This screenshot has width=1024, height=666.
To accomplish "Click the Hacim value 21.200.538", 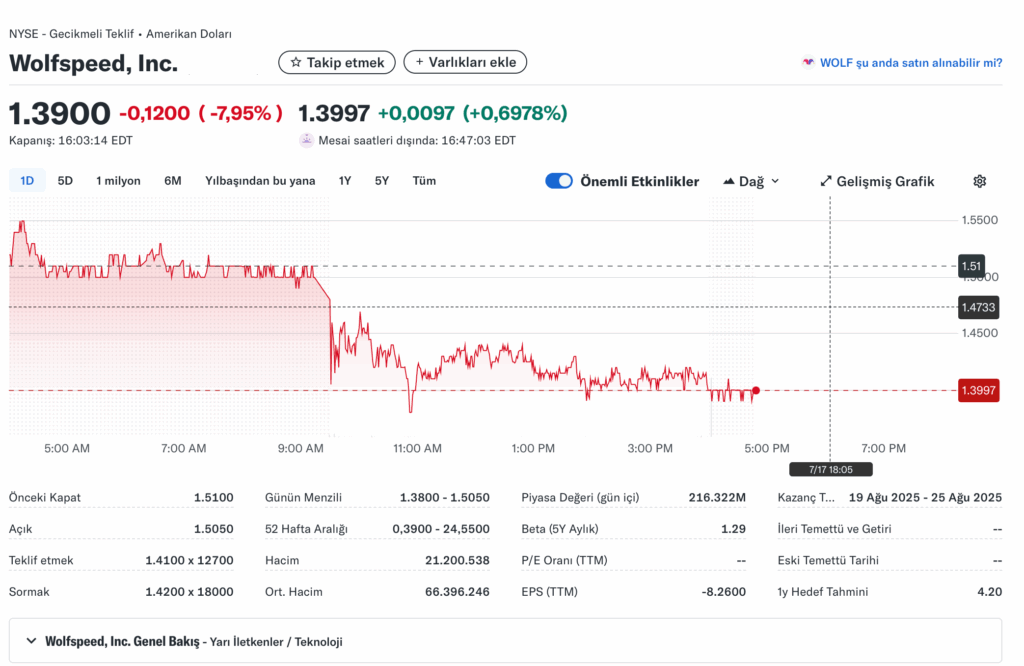I will [x=457, y=560].
